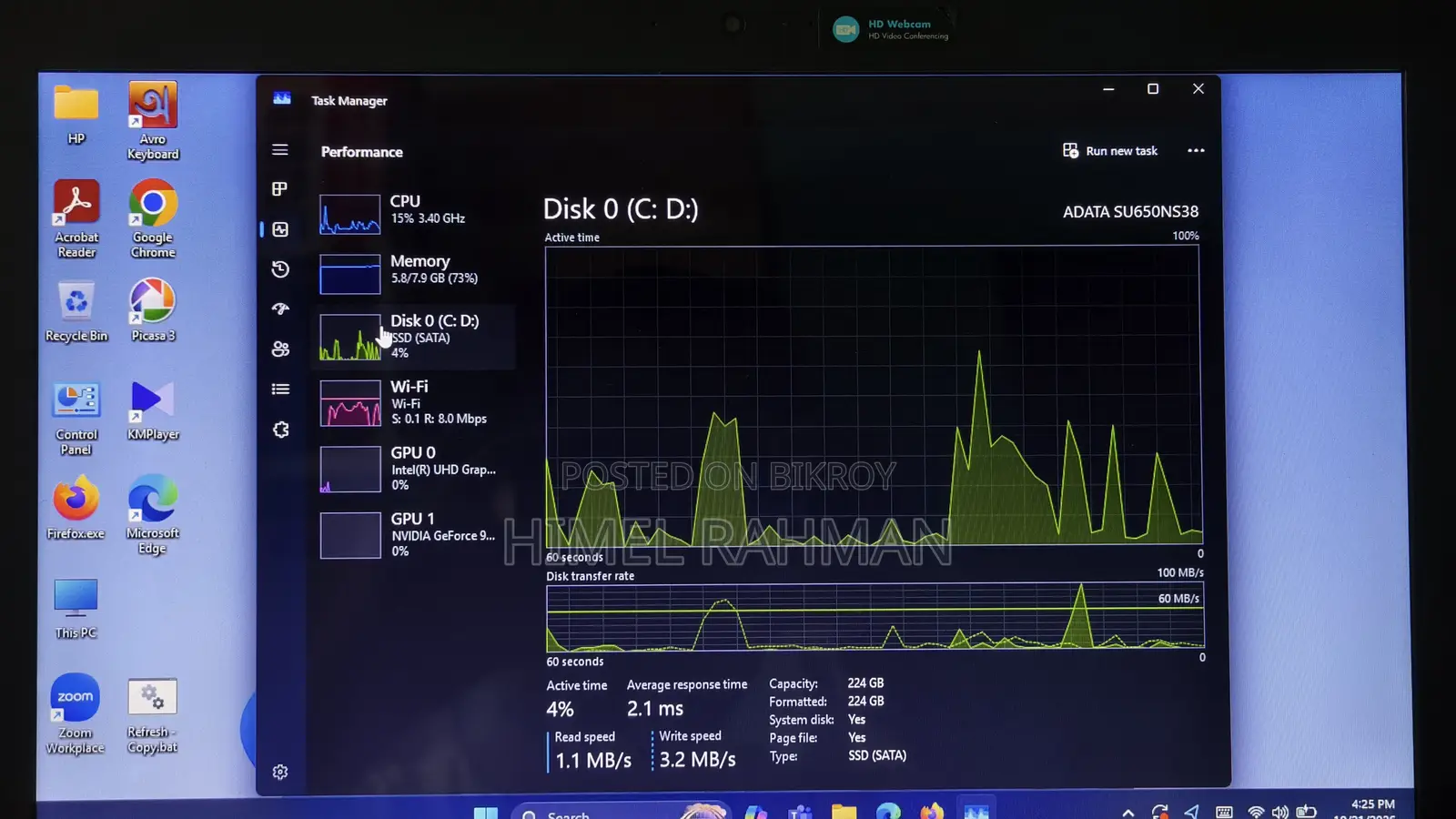Viewport: 1456px width, 819px height.
Task: Select the Refresh-Copy.bat desktop file
Action: pyautogui.click(x=153, y=715)
